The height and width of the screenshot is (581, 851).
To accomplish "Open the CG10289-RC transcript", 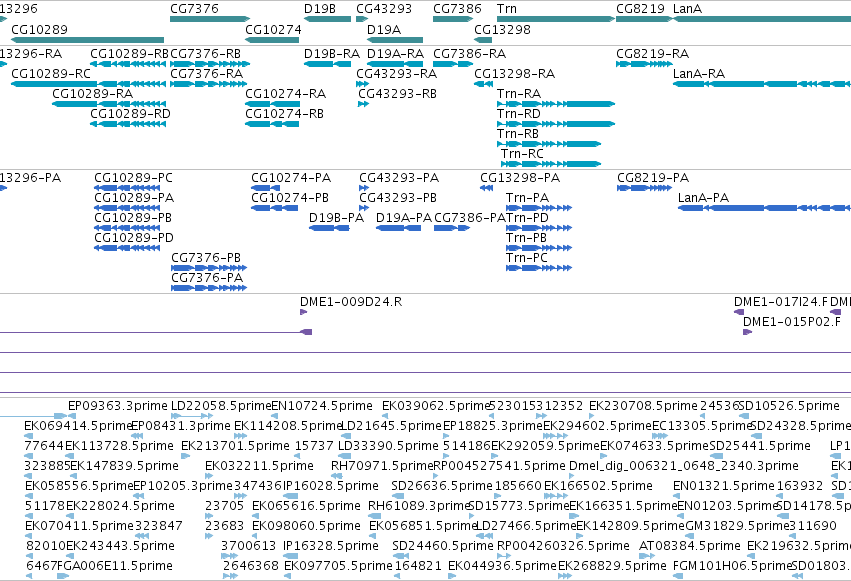I will tap(88, 84).
